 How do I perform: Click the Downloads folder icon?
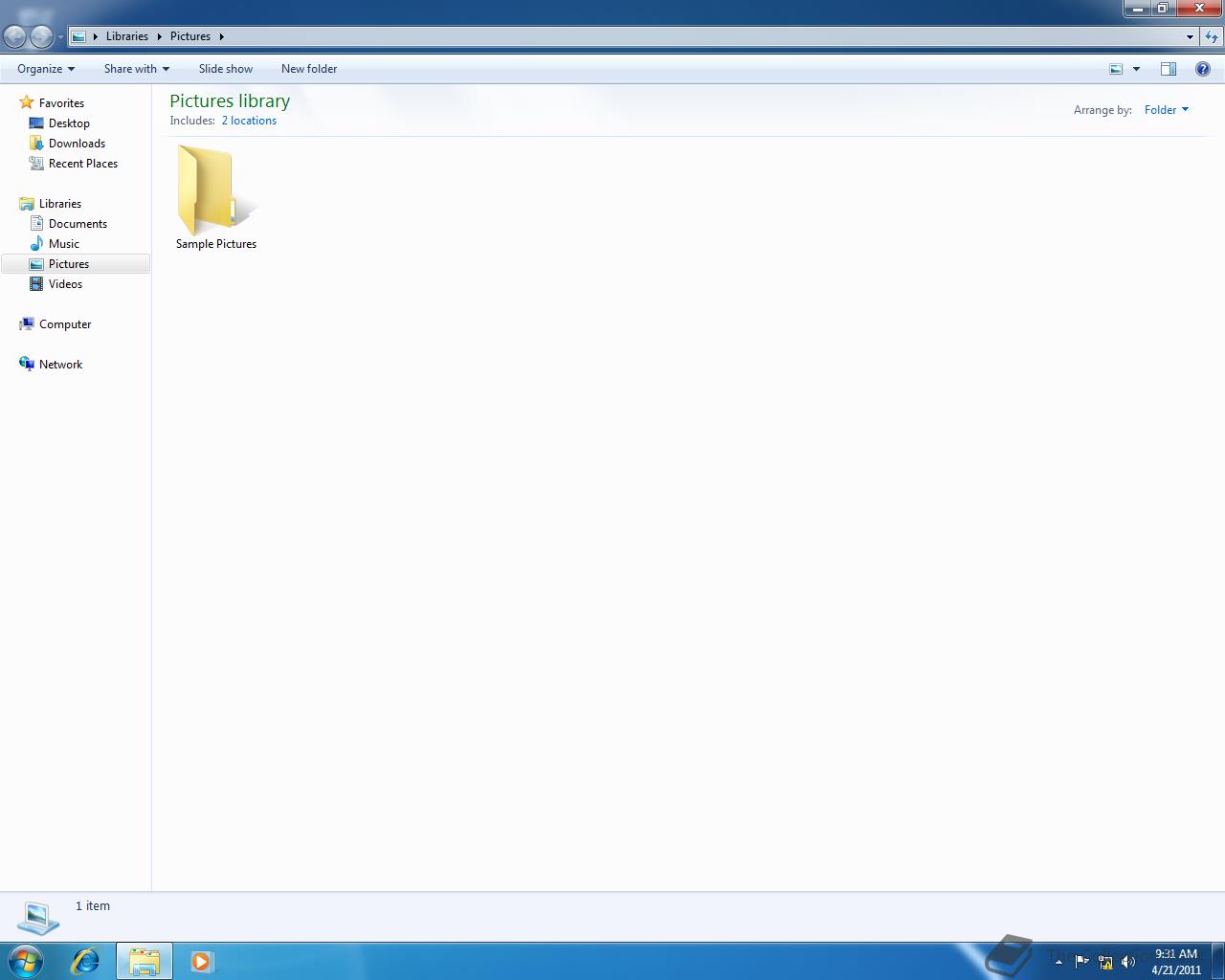(x=36, y=144)
